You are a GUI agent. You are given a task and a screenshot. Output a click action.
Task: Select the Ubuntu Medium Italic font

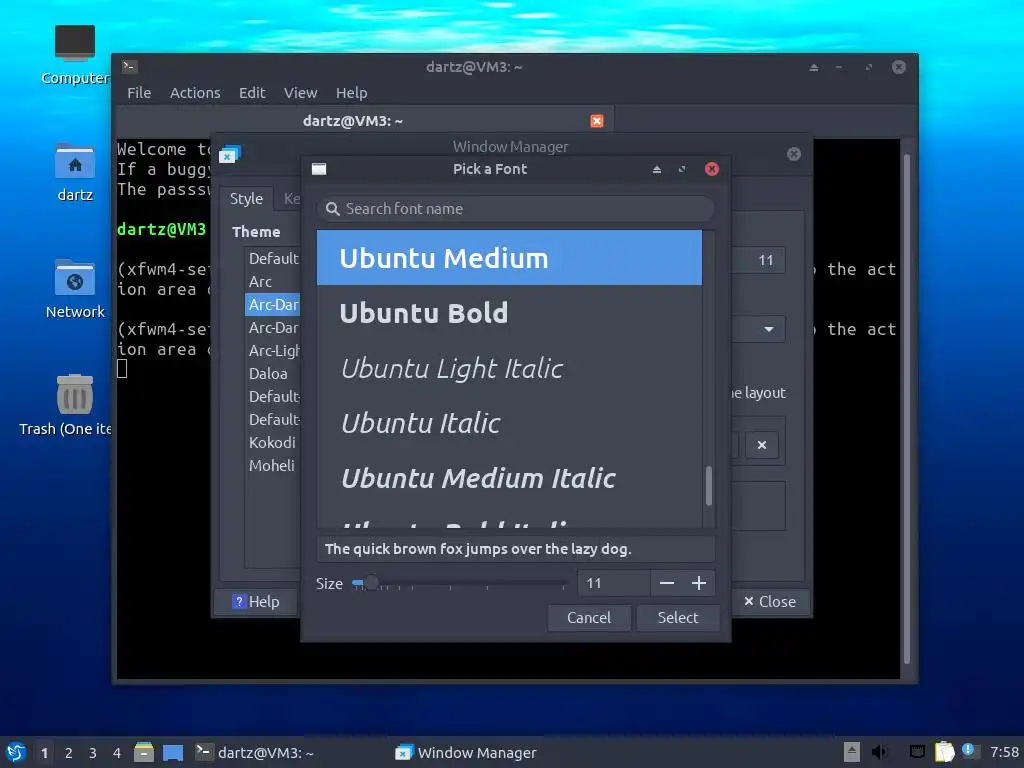tap(509, 478)
